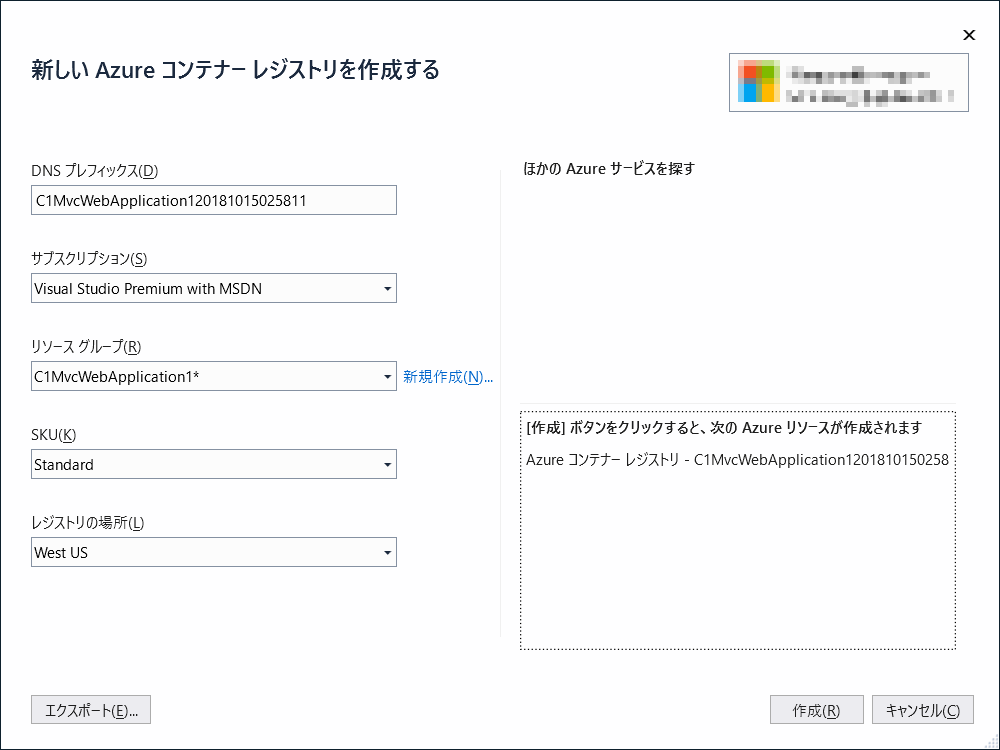Click the DNS prefix input field
1000x750 pixels.
(x=214, y=200)
